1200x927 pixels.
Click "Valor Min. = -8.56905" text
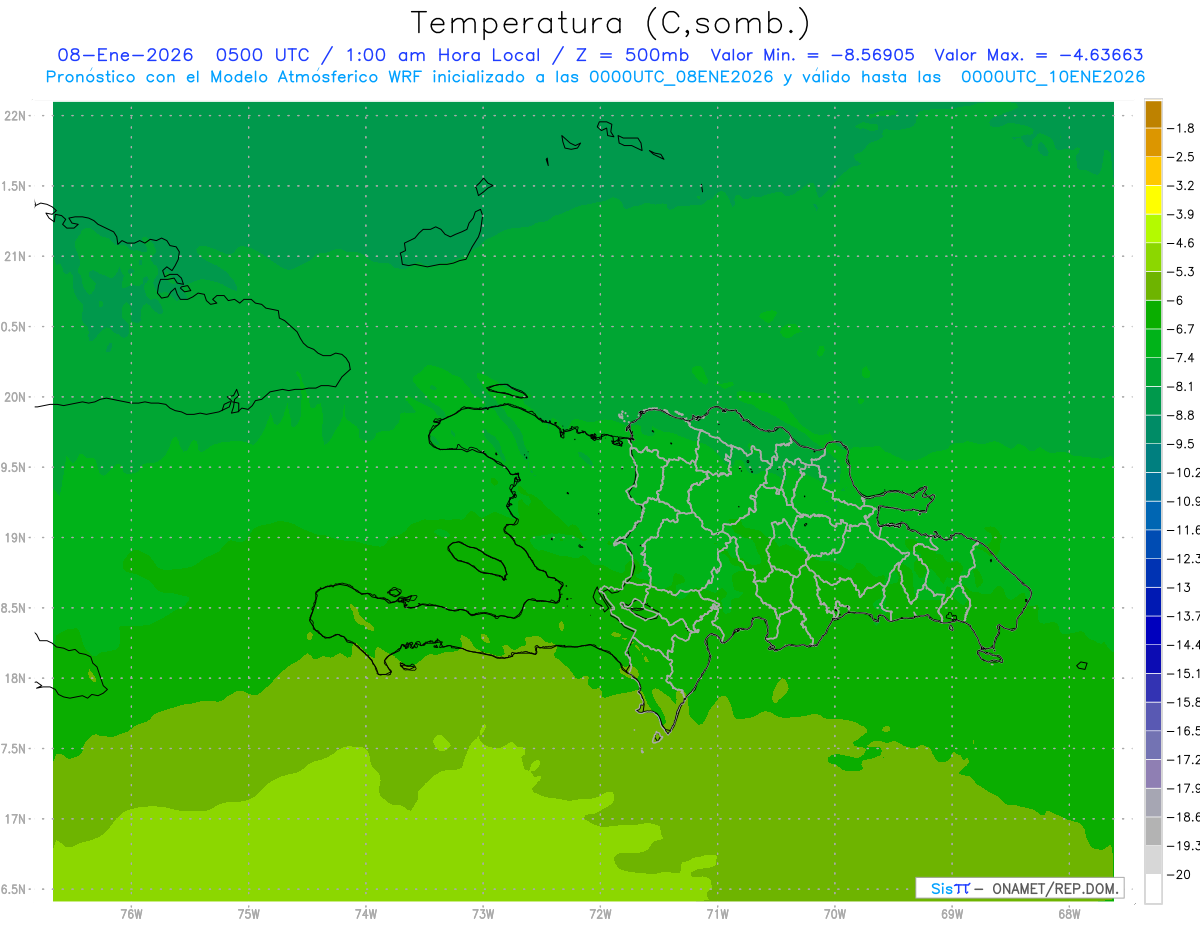click(x=813, y=55)
